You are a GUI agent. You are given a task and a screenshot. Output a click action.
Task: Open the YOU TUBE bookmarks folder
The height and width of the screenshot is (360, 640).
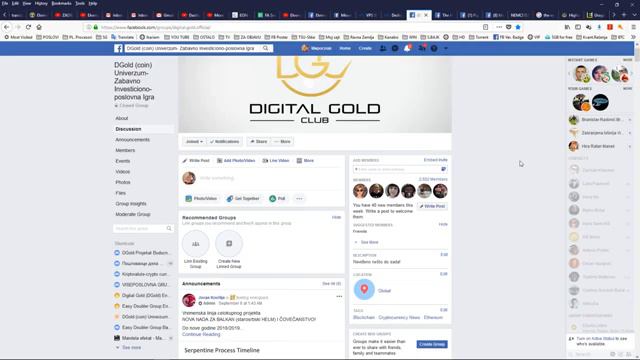pyautogui.click(x=176, y=37)
